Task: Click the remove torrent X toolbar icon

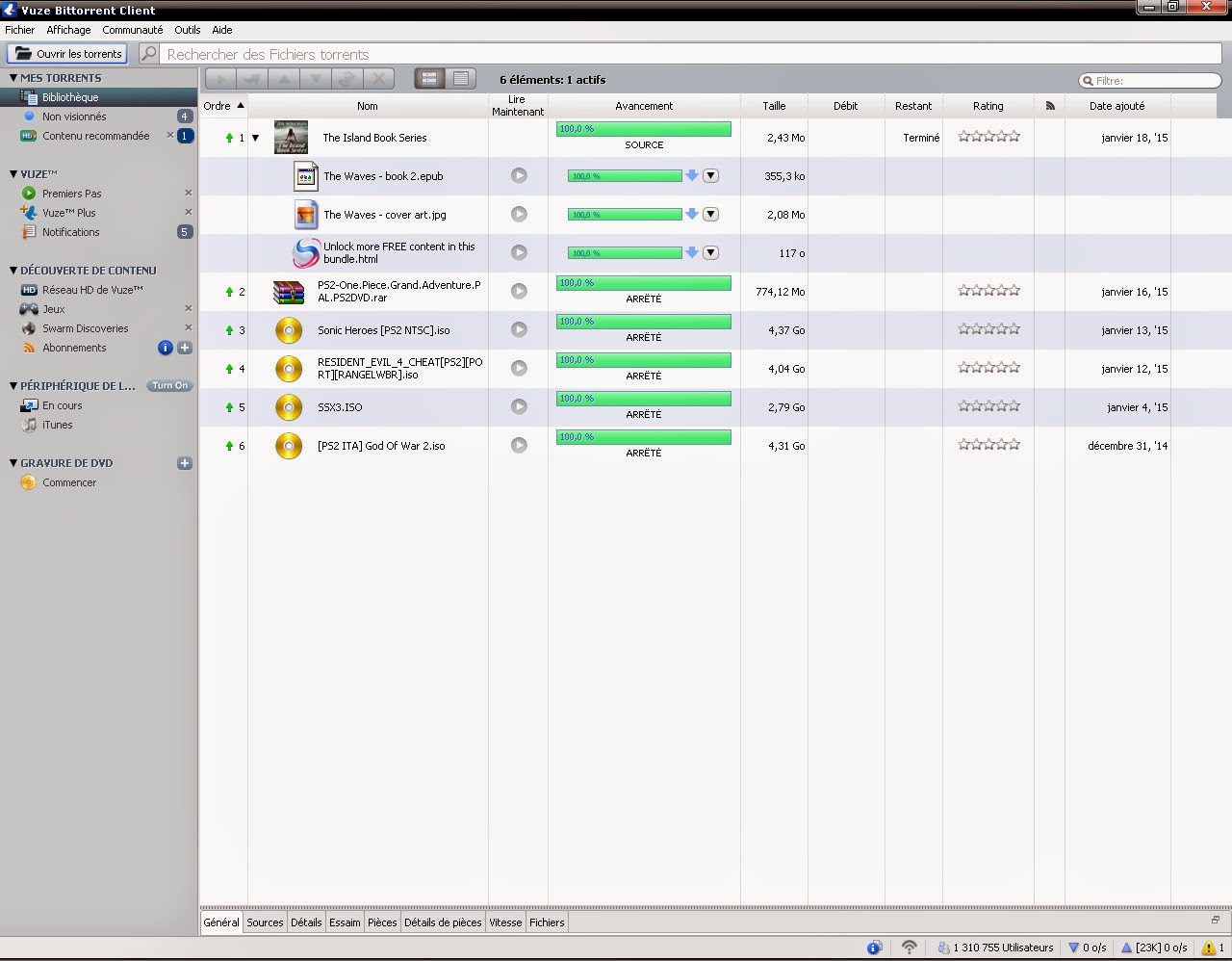Action: coord(379,79)
